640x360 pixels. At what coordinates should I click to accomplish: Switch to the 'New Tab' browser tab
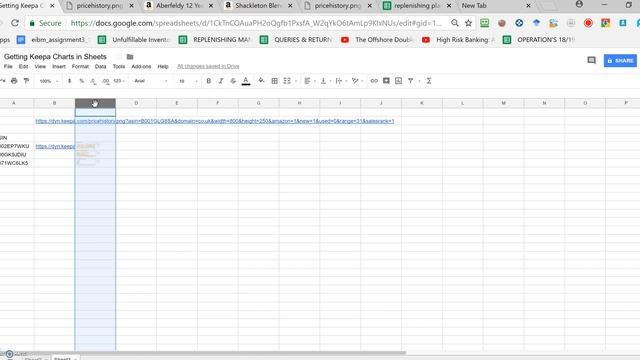pos(474,6)
